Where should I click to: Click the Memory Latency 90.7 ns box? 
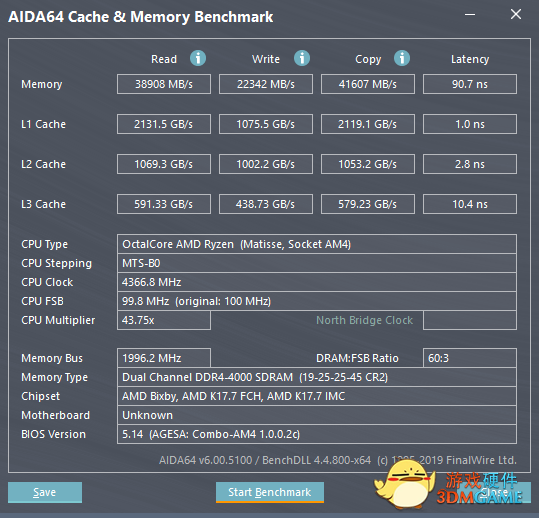pyautogui.click(x=470, y=84)
